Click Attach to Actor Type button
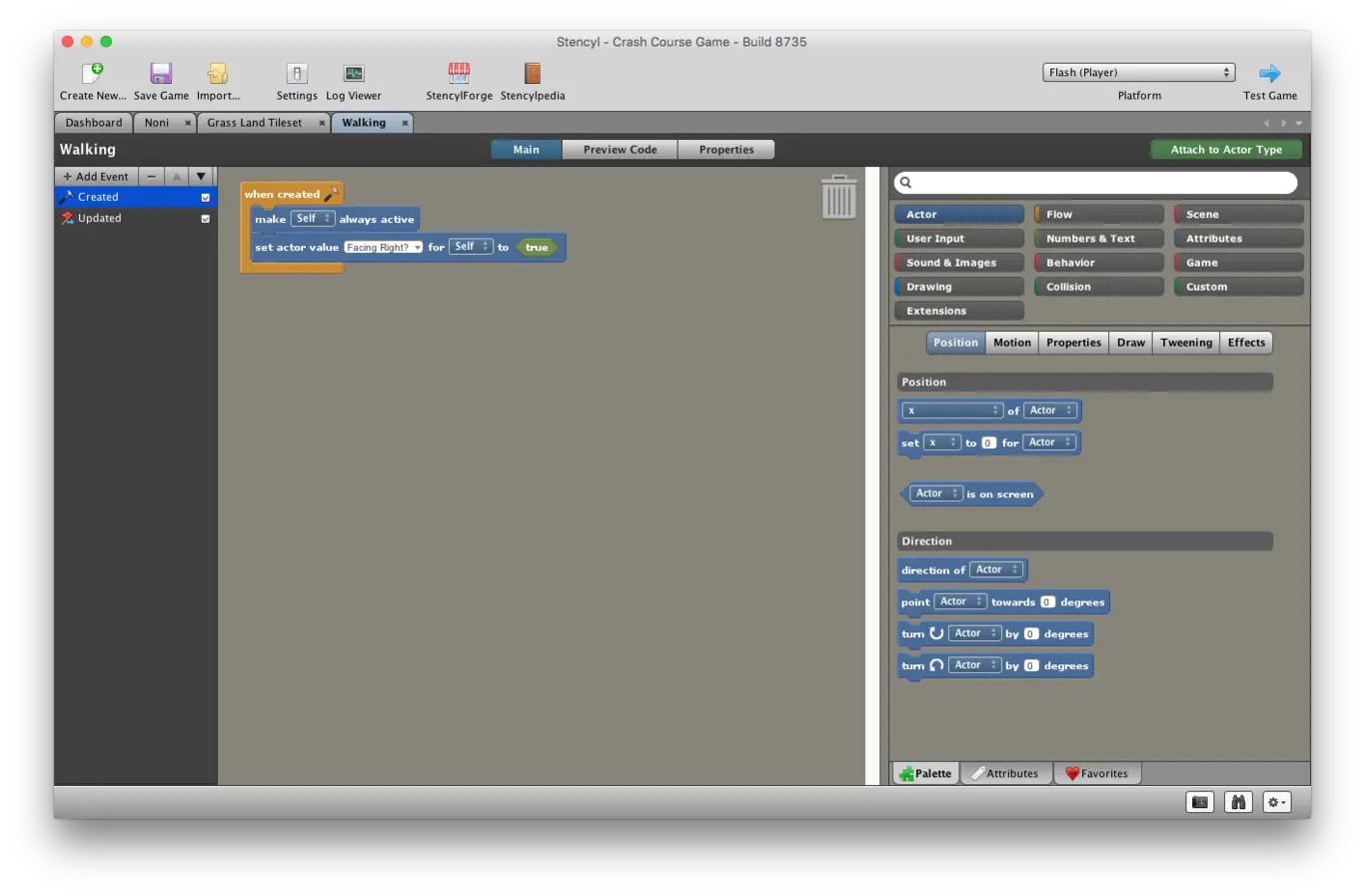This screenshot has width=1365, height=896. click(x=1226, y=150)
